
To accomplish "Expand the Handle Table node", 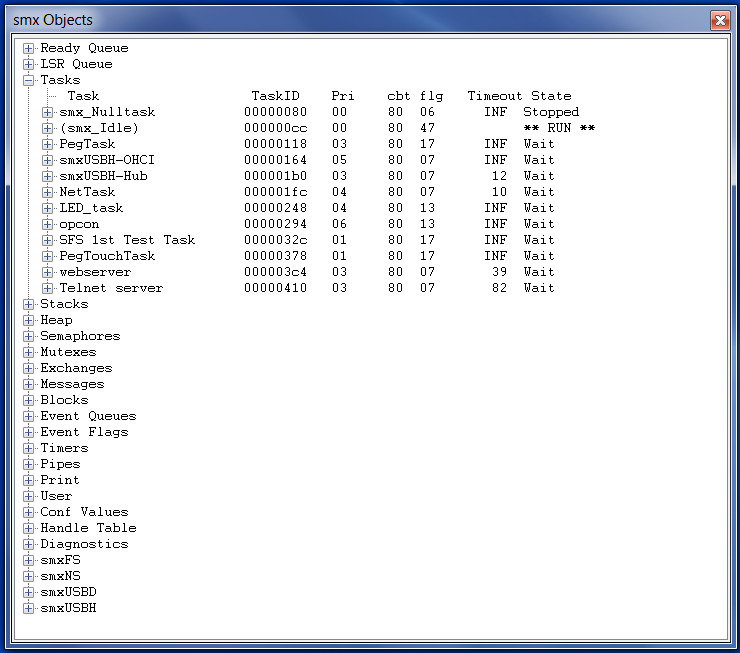I will pyautogui.click(x=28, y=528).
